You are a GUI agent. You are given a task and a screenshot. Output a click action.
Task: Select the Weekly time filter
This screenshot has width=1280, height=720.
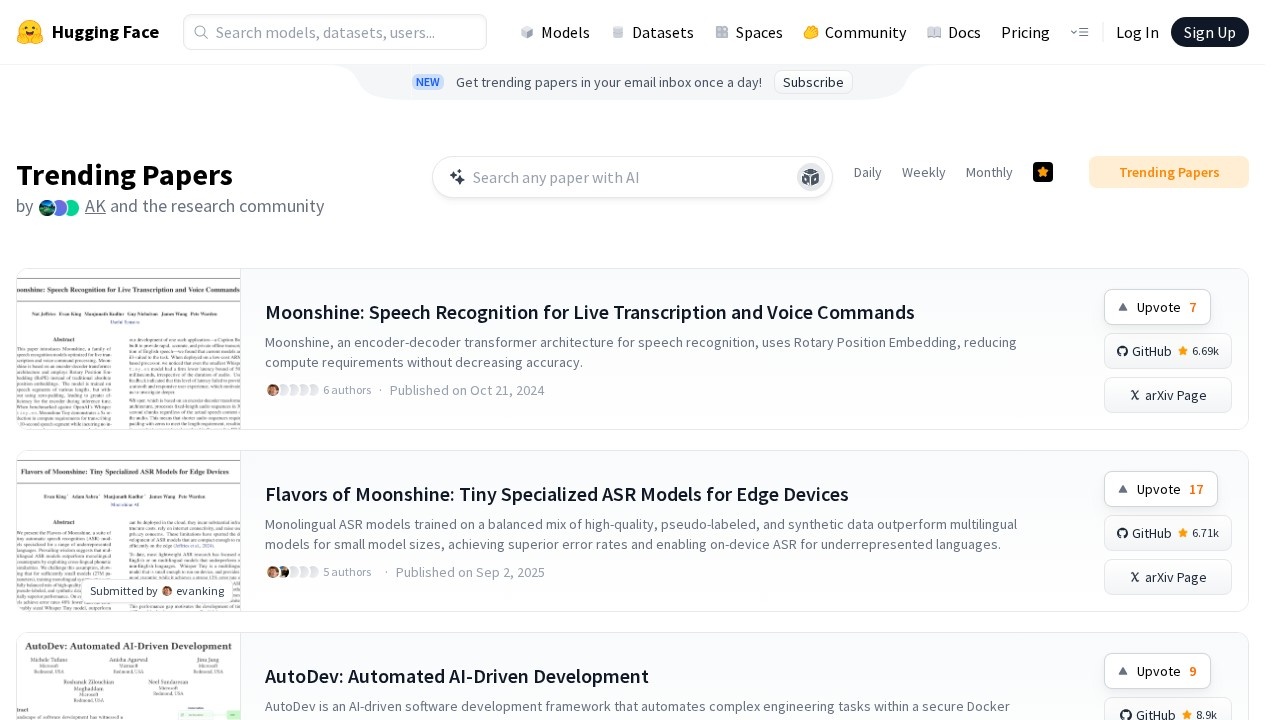[x=923, y=172]
